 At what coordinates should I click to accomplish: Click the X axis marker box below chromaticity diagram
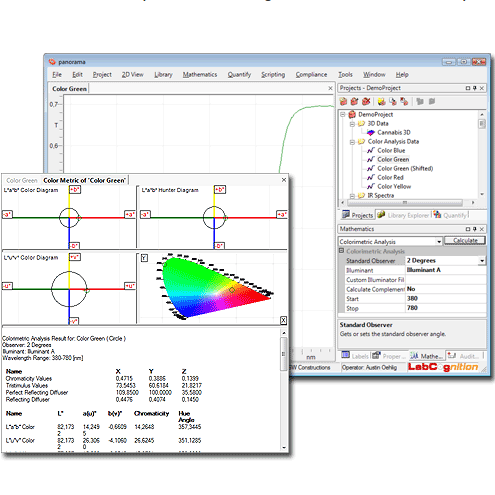click(283, 320)
